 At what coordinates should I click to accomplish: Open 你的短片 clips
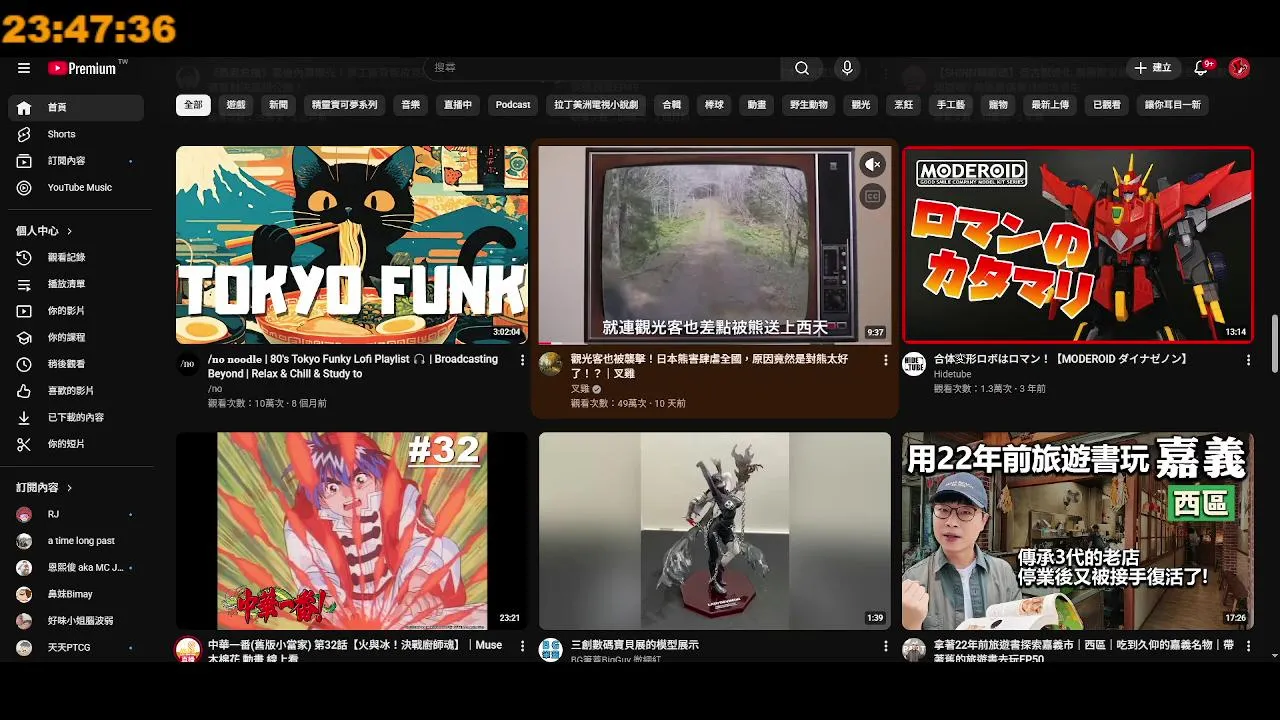coord(76,444)
